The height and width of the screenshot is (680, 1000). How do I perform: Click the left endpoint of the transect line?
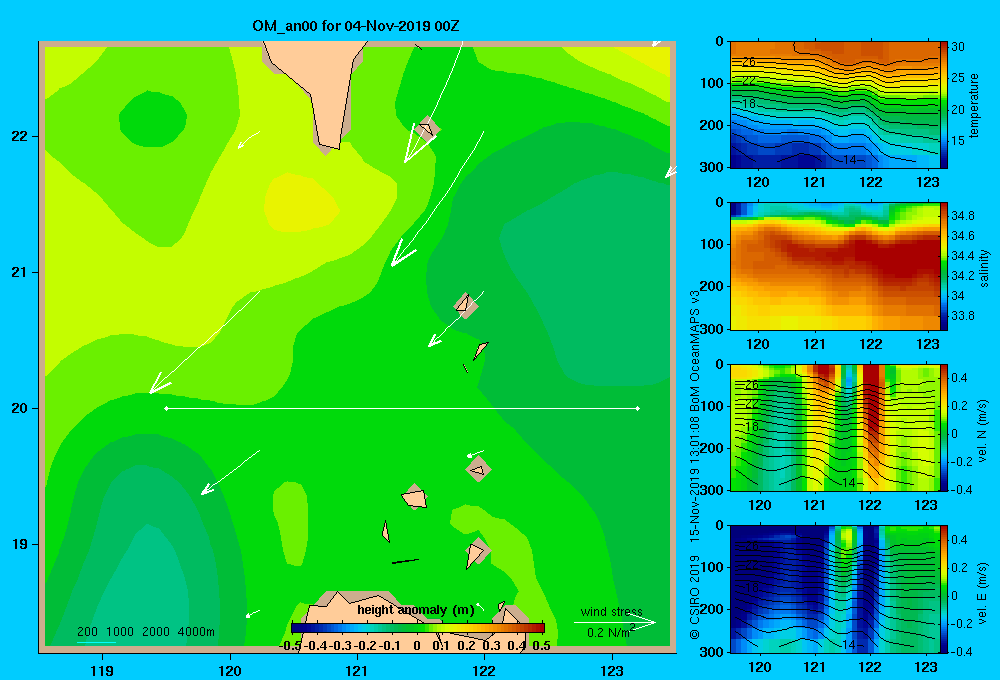166,408
